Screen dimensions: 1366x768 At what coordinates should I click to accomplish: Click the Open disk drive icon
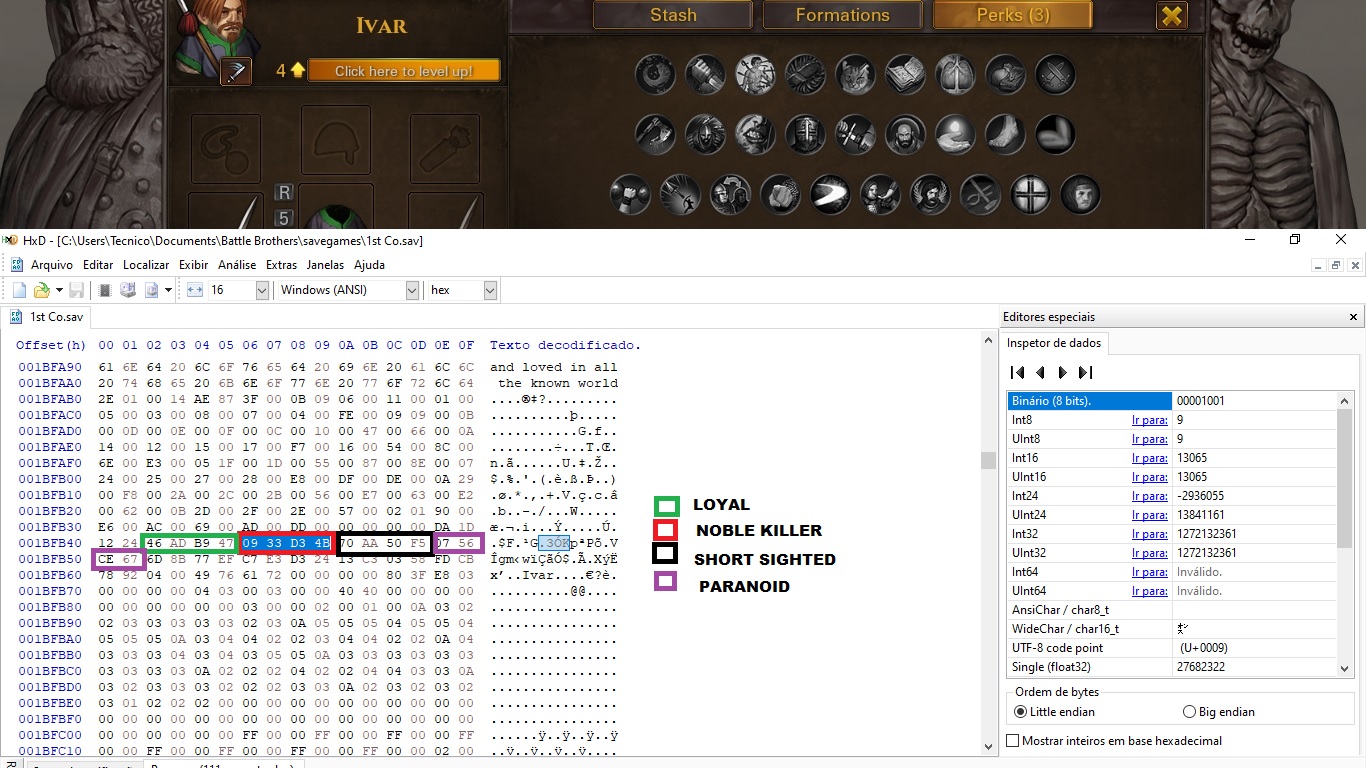[x=127, y=290]
